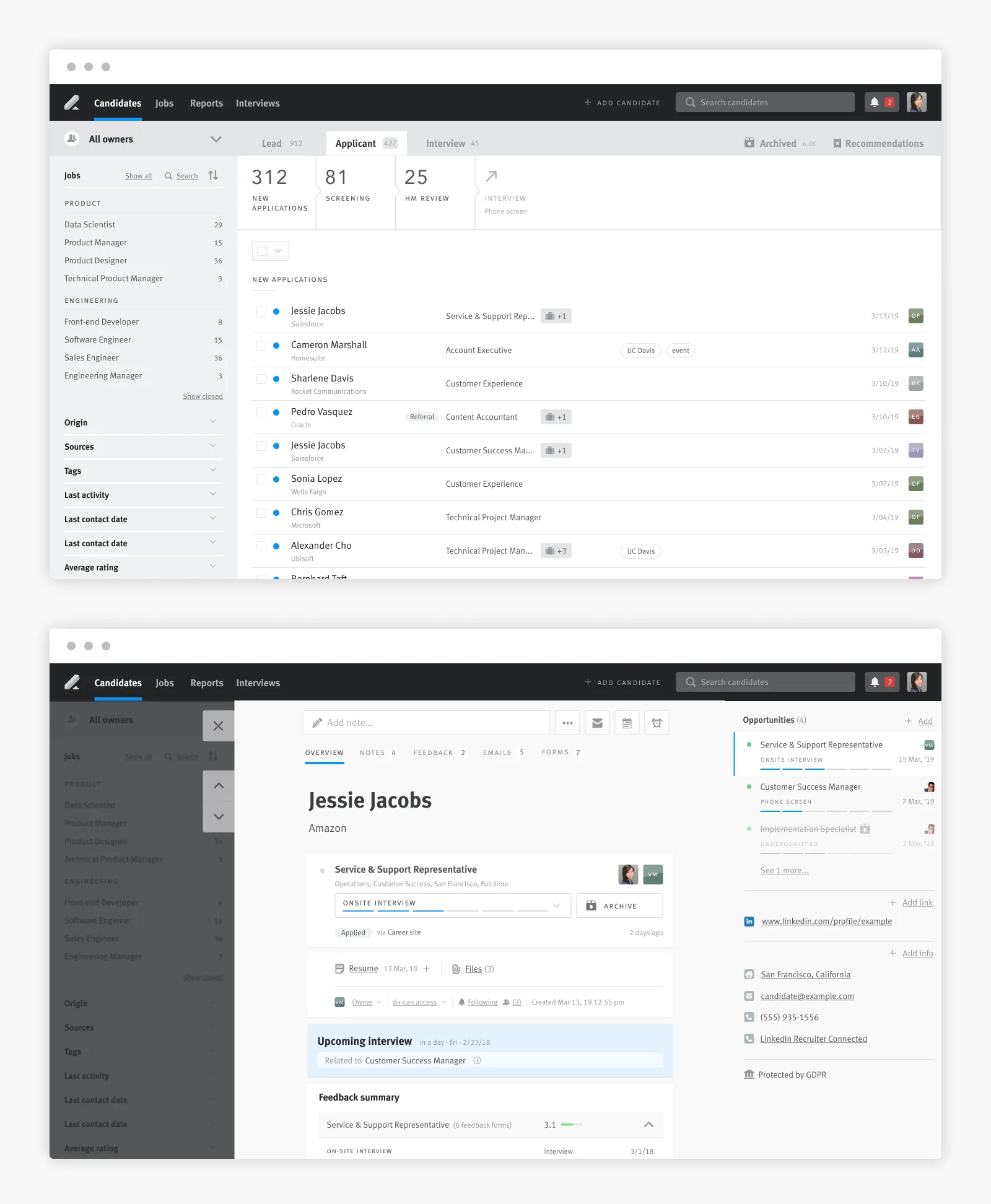
Task: Click the Add note input field
Action: [426, 723]
